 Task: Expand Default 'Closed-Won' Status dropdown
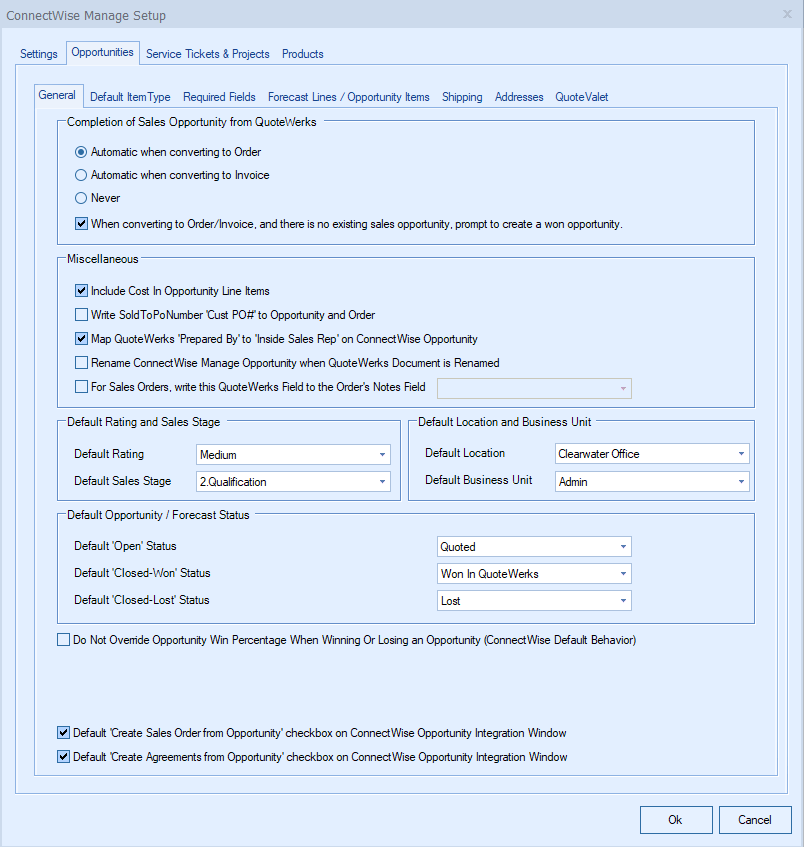534,574
